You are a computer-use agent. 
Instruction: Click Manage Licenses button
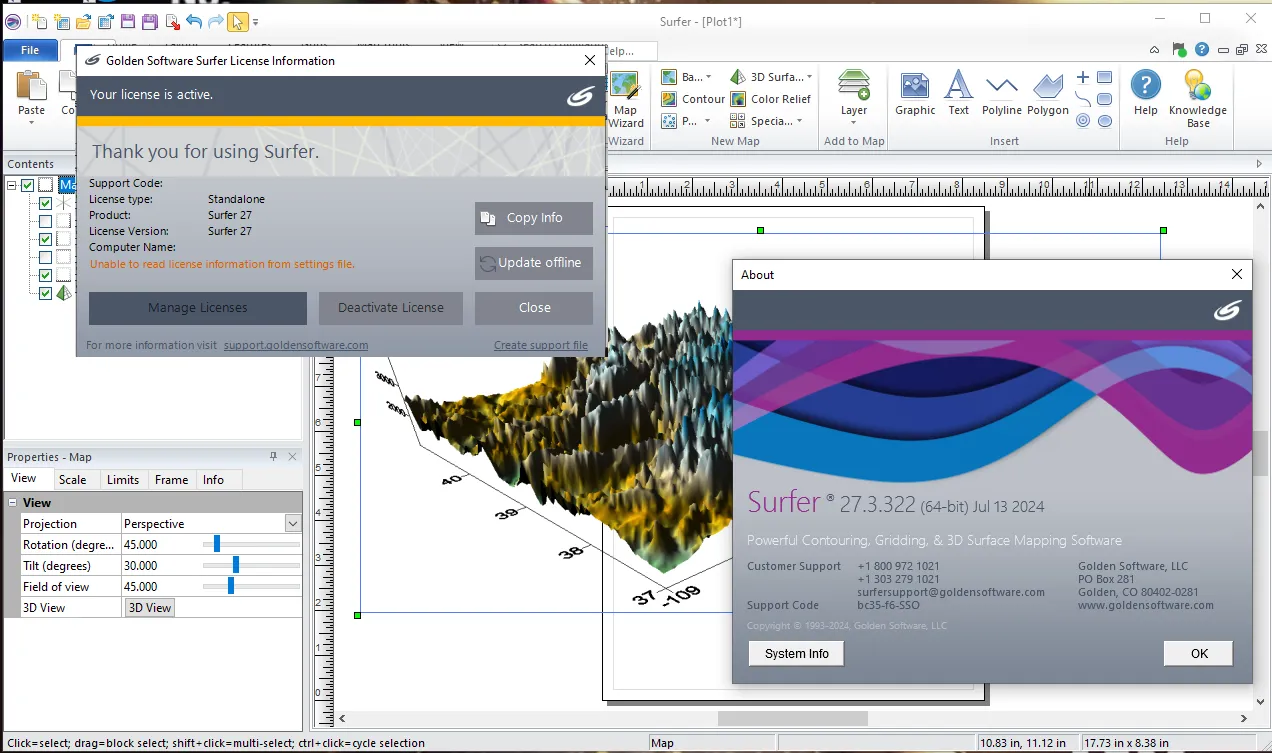(198, 308)
